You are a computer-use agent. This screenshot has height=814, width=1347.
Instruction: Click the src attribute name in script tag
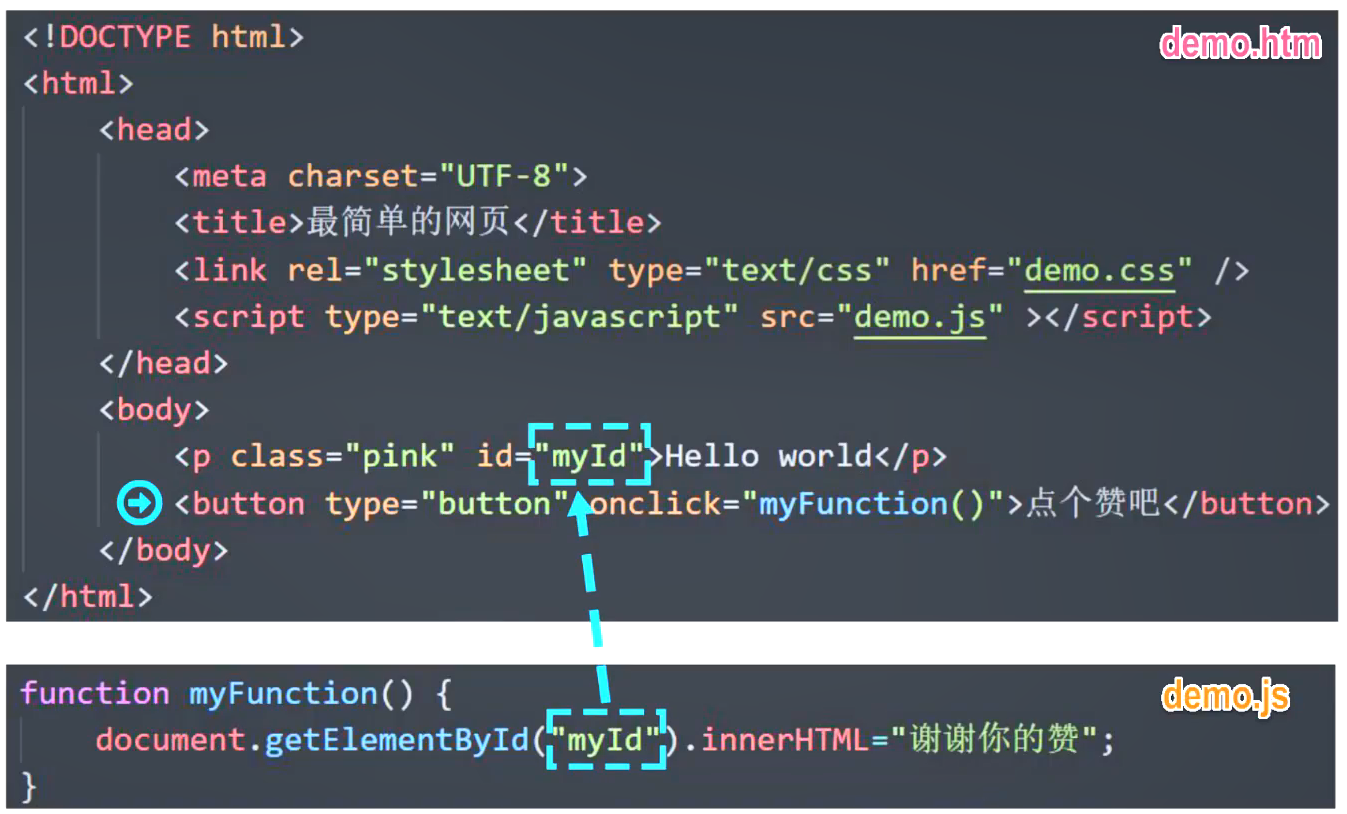[787, 317]
